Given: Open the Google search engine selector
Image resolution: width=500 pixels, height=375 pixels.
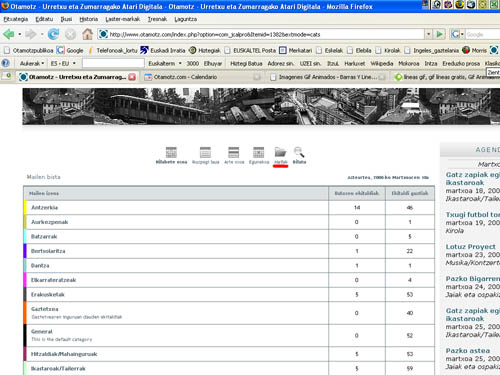Looking at the screenshot, I should [457, 34].
